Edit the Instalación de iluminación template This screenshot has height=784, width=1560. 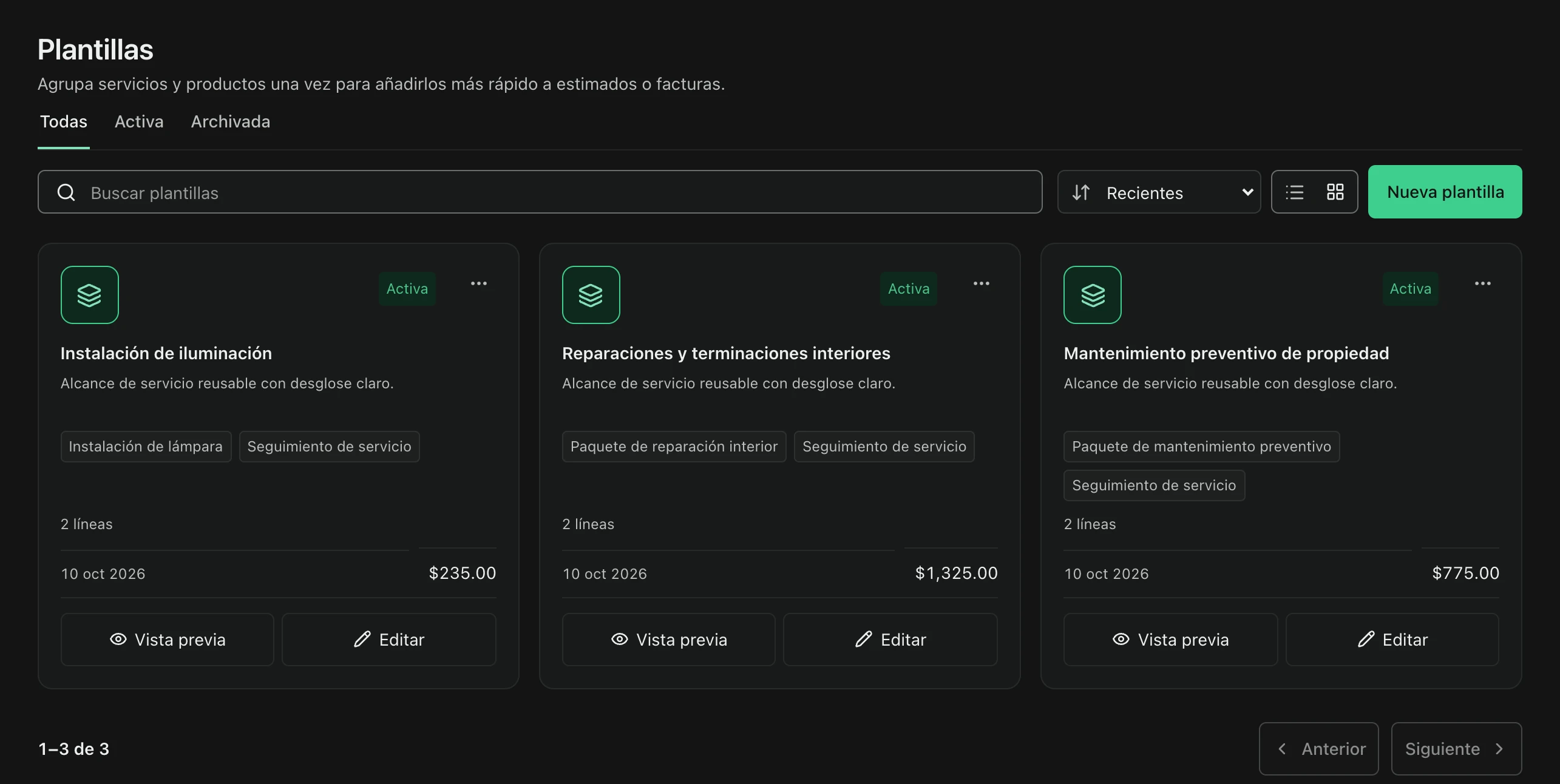coord(389,640)
